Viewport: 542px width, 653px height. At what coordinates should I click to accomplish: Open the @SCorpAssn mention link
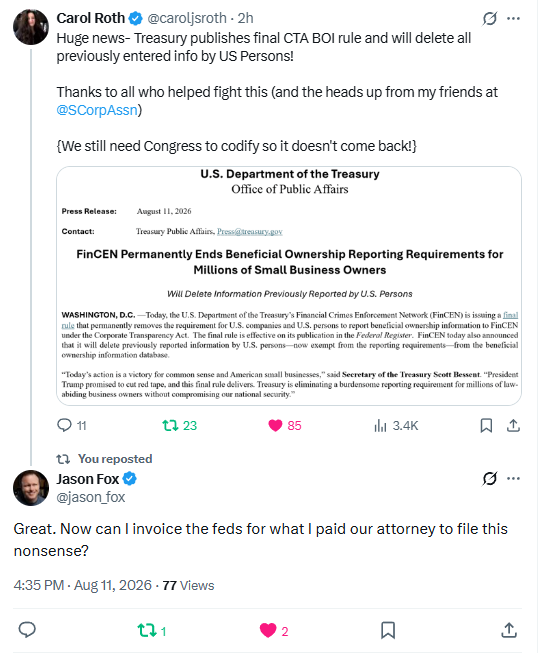[x=97, y=110]
